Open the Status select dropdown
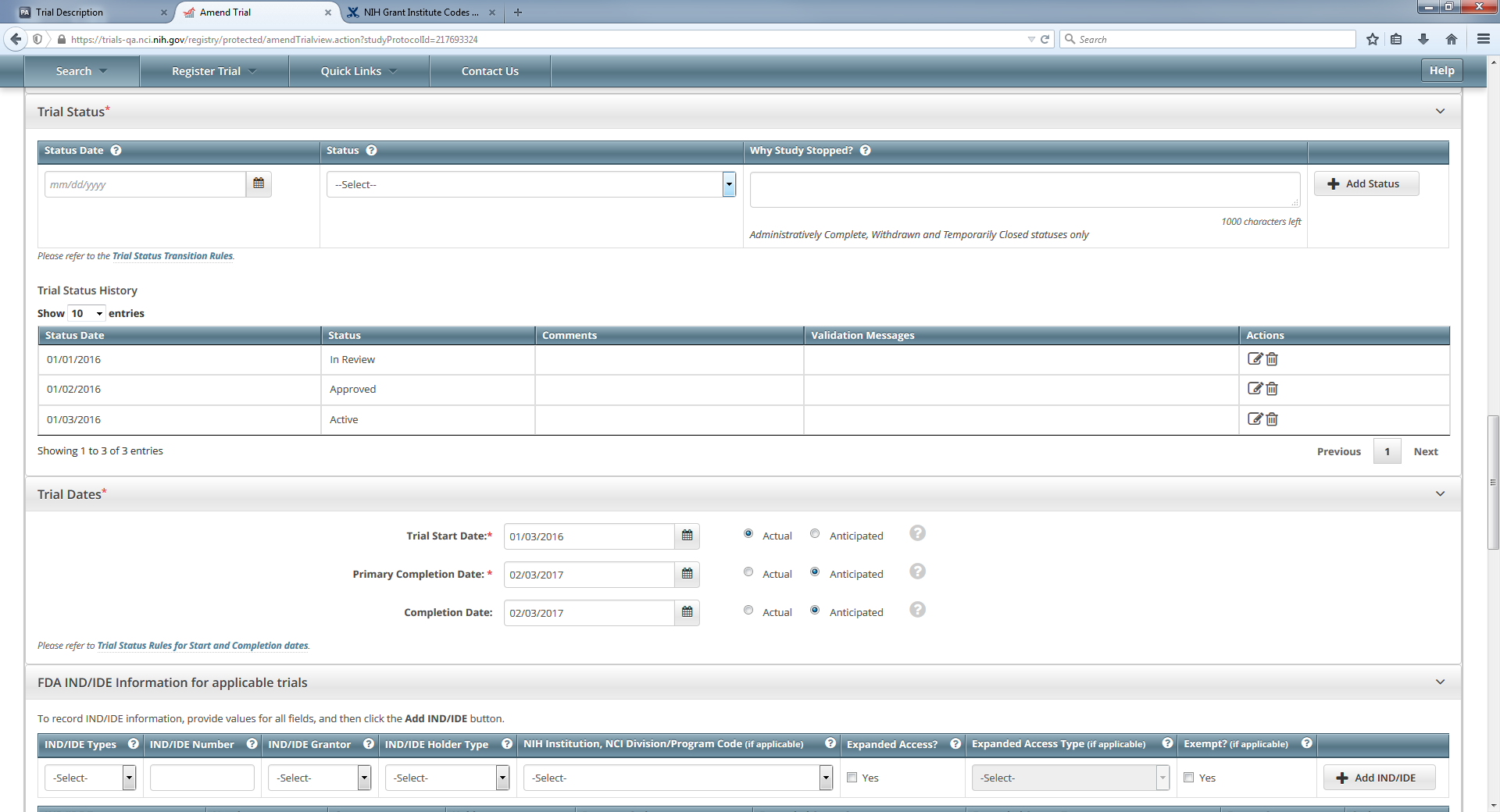 point(530,185)
